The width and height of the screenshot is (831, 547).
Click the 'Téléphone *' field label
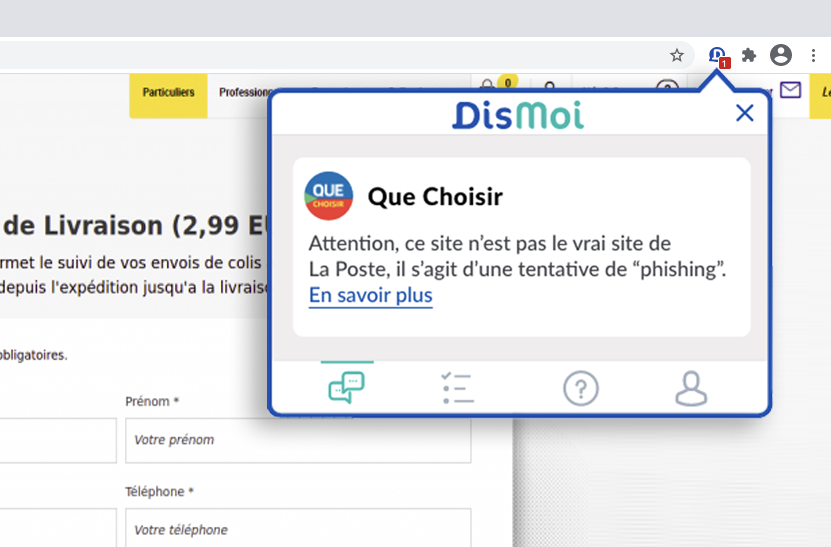(160, 491)
